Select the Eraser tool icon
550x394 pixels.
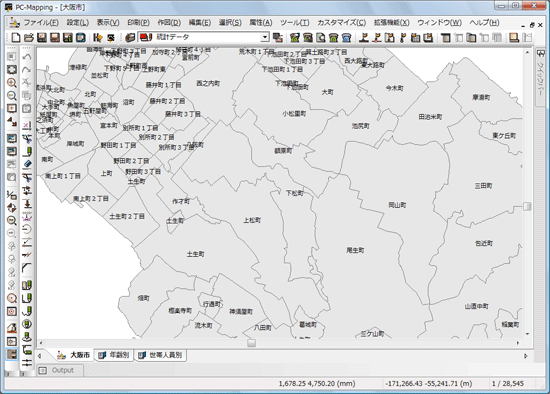tap(27, 164)
